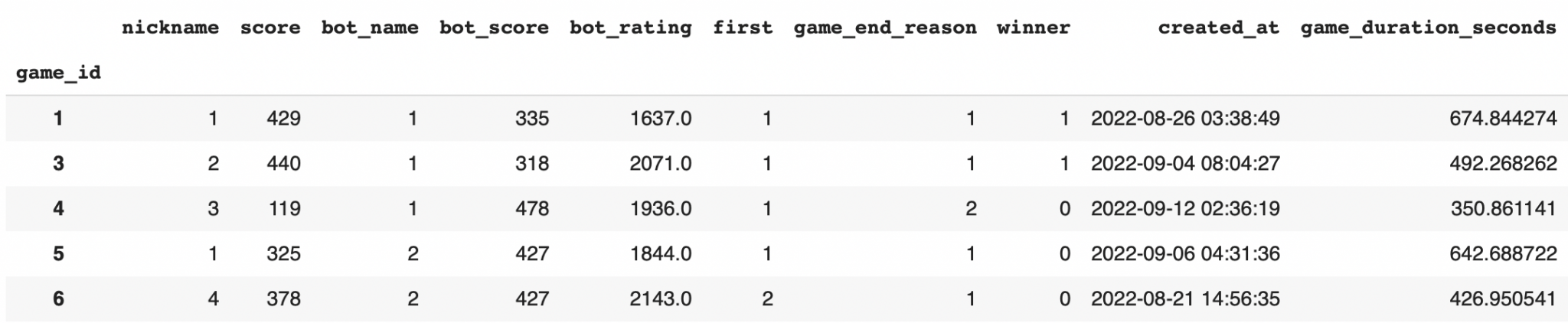Click the game_id index label
This screenshot has width=1568, height=323.
[58, 73]
